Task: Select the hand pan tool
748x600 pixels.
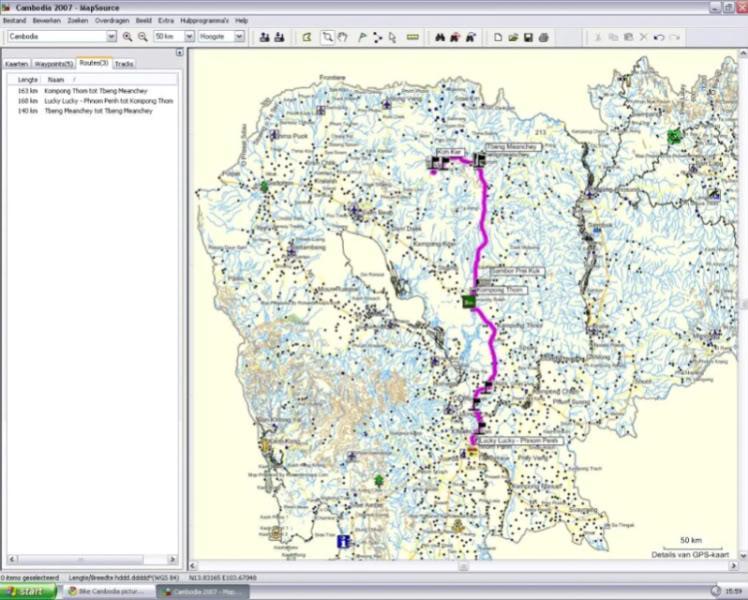Action: coord(343,37)
